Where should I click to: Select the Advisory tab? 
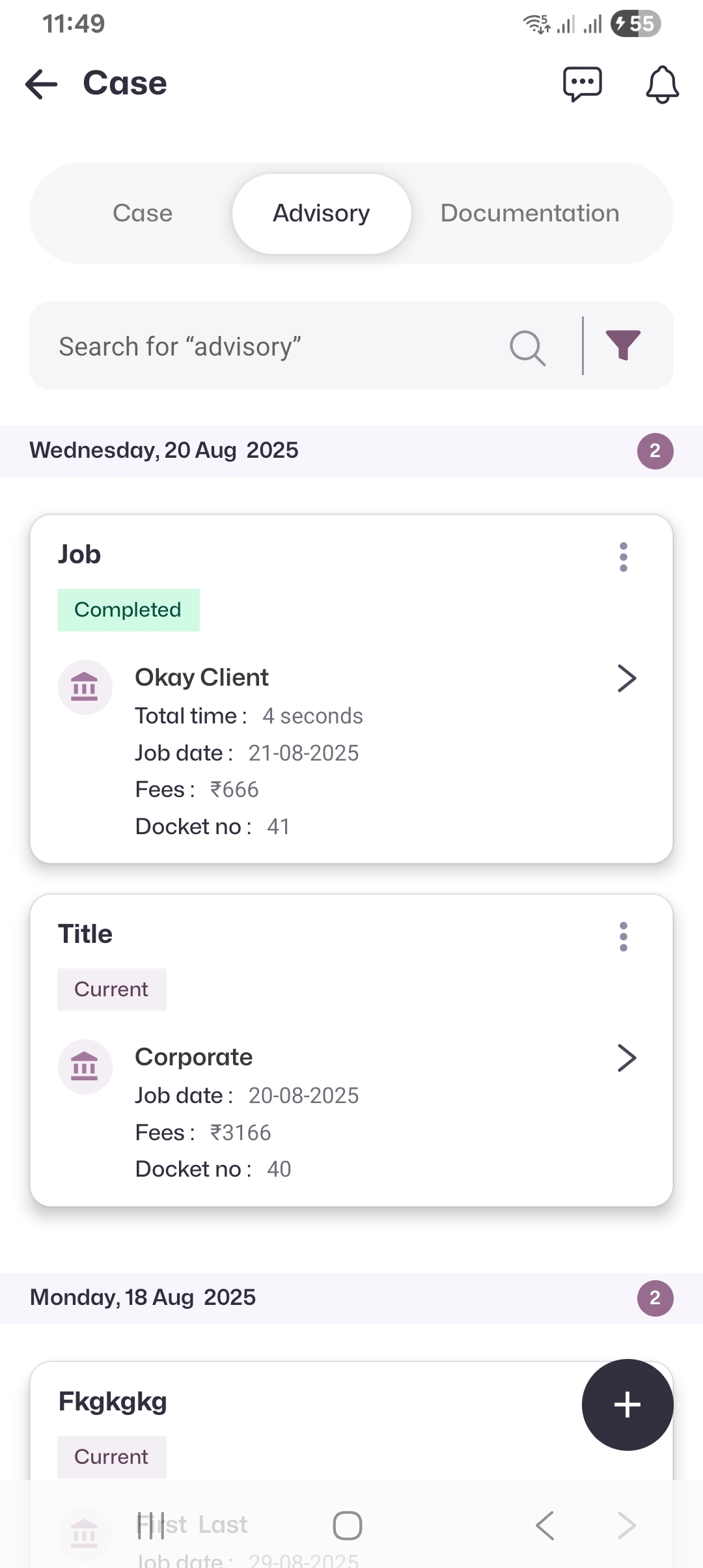click(322, 214)
